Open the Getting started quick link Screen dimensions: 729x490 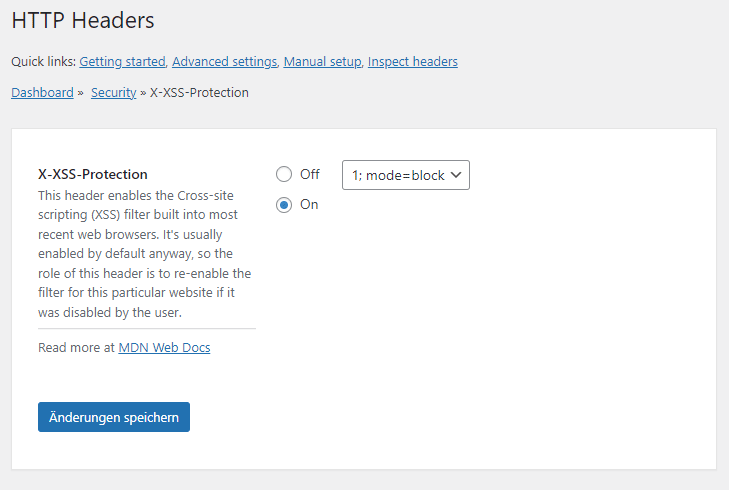coord(122,62)
